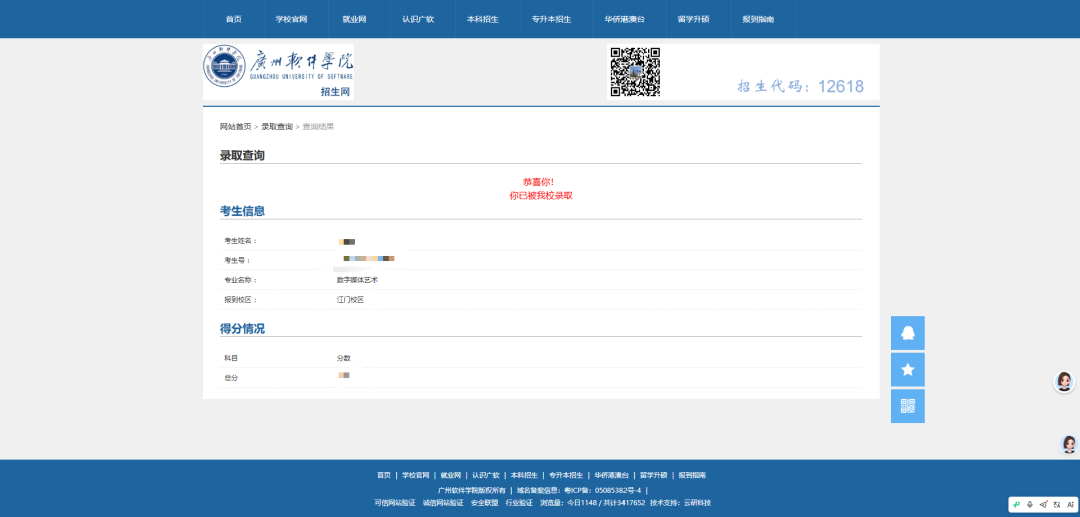Open the assistant avatar beside the star button
The width and height of the screenshot is (1080, 517).
point(1064,381)
